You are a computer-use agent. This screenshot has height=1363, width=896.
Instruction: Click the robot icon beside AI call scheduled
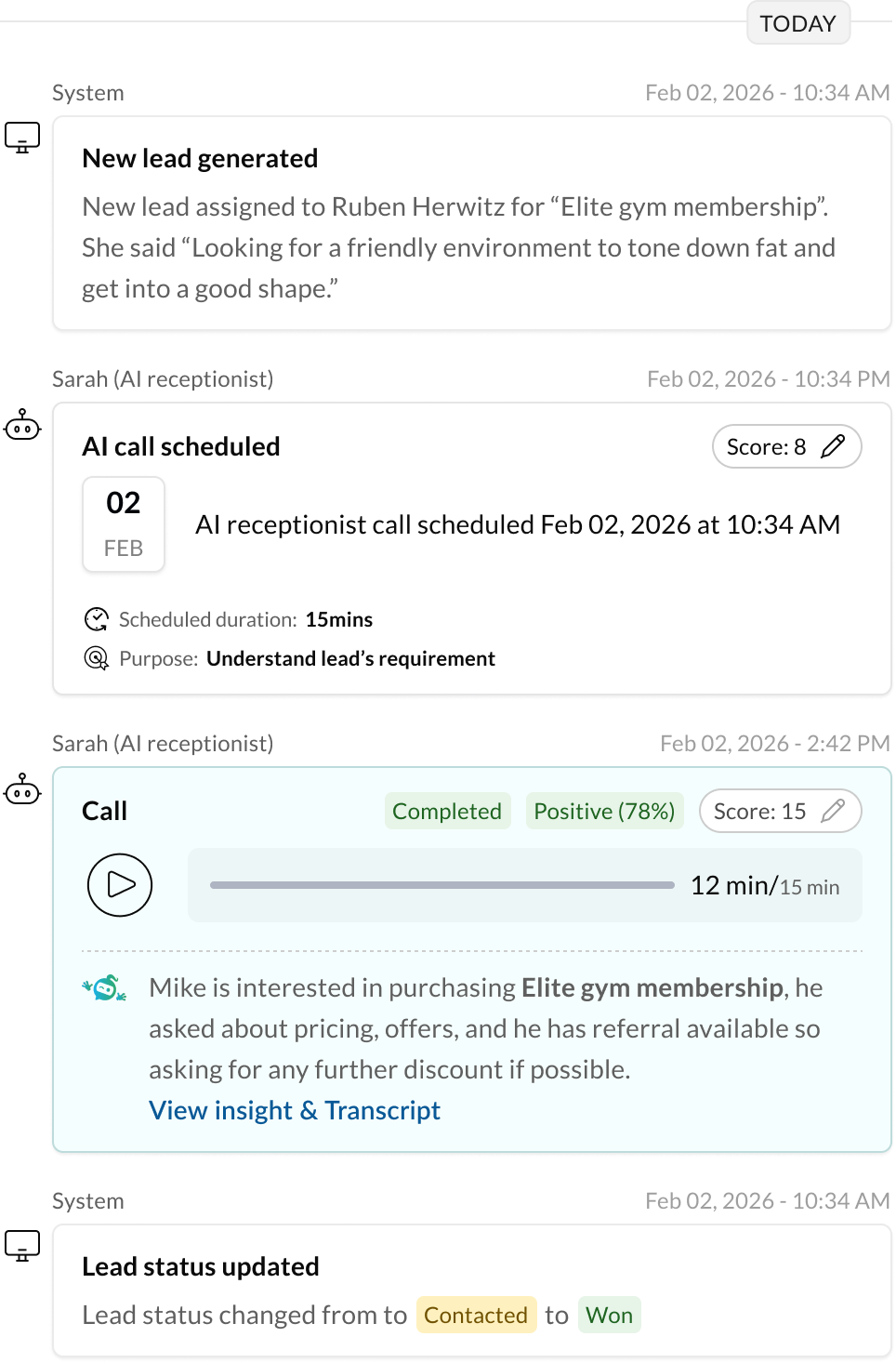tap(22, 426)
